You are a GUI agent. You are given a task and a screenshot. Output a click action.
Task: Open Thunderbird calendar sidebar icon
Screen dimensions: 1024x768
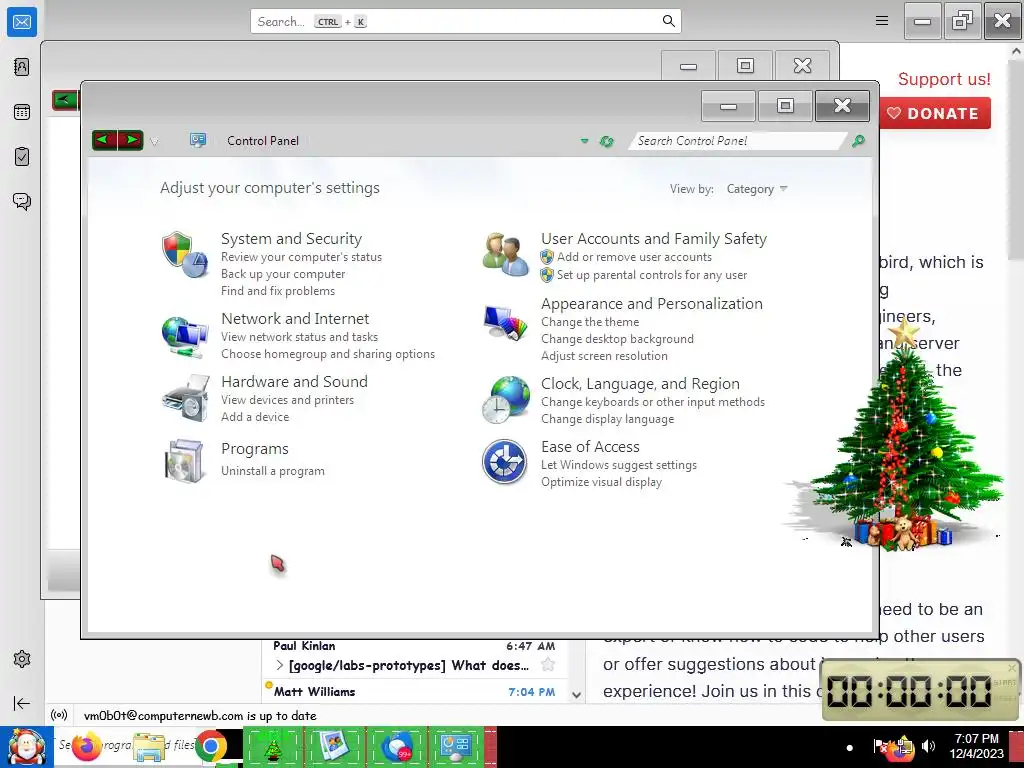pos(22,112)
